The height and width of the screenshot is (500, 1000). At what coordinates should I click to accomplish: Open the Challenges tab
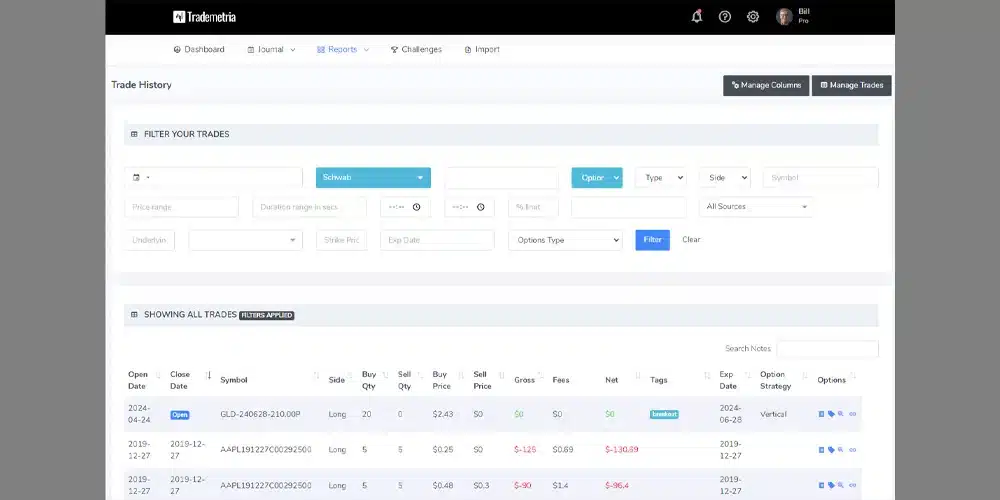[416, 50]
